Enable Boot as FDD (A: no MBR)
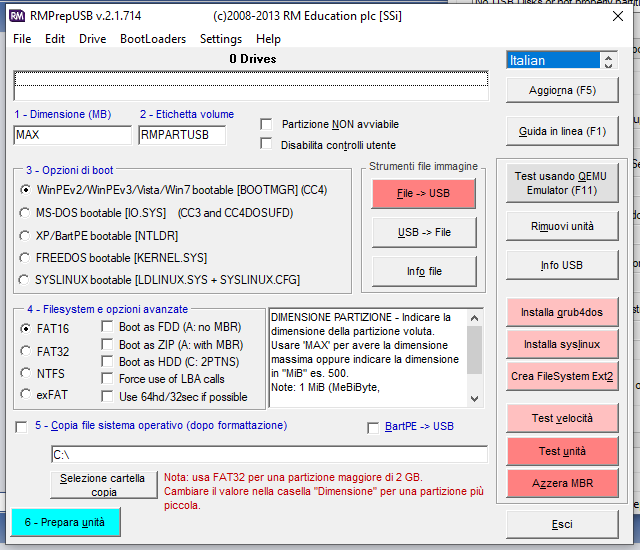This screenshot has width=640, height=550. pos(107,326)
